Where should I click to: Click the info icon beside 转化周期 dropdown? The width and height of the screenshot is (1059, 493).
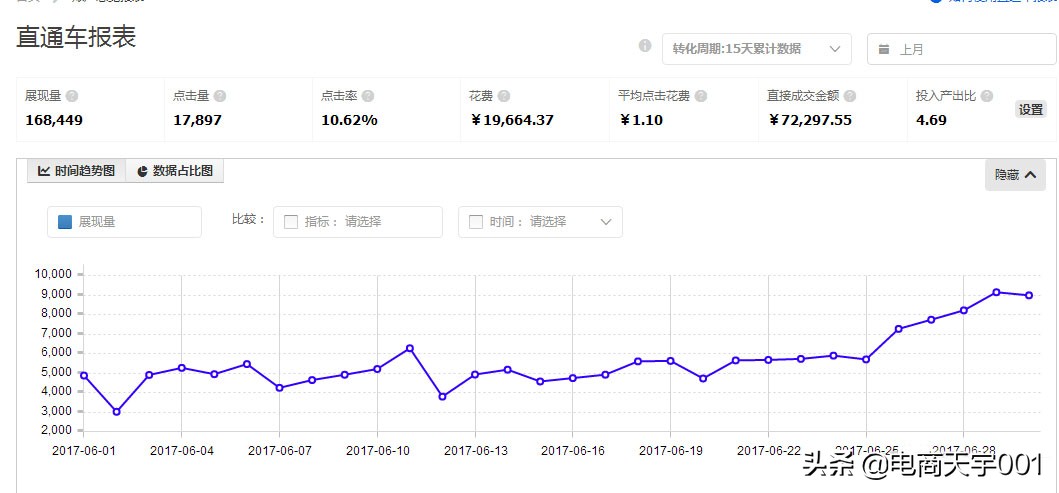click(x=645, y=46)
